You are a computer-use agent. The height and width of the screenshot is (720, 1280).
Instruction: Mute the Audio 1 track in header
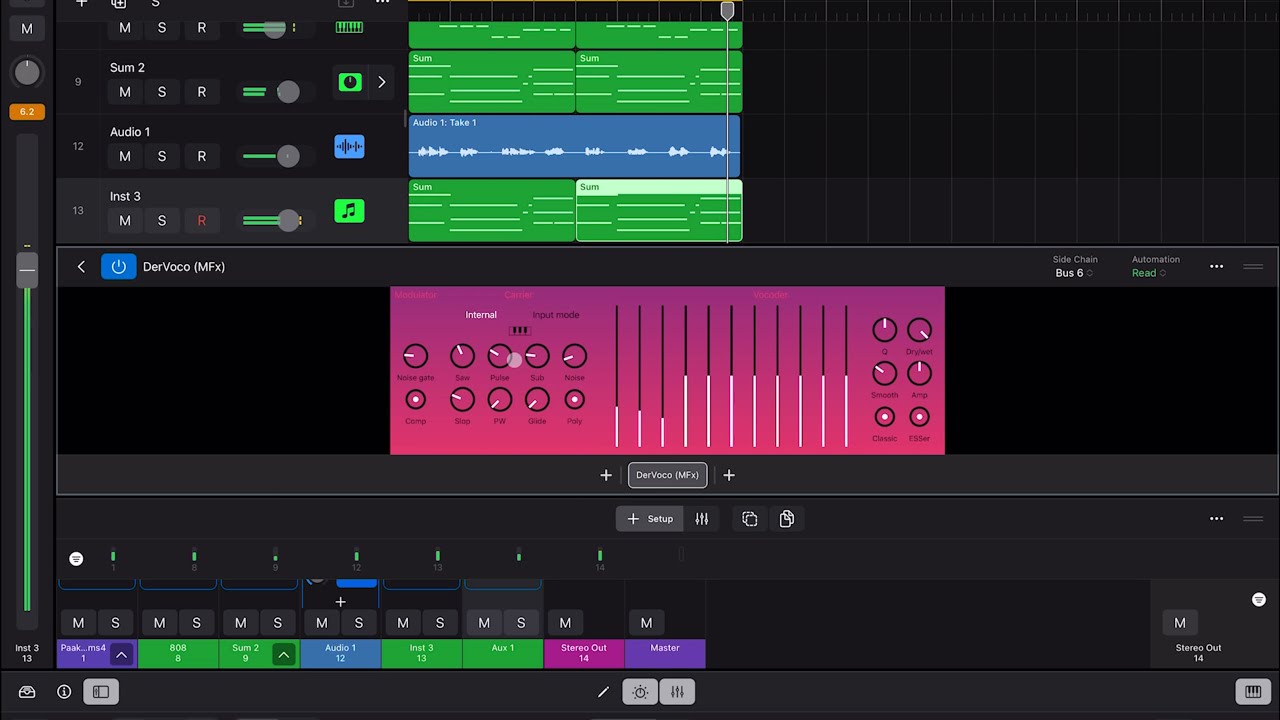[x=125, y=156]
